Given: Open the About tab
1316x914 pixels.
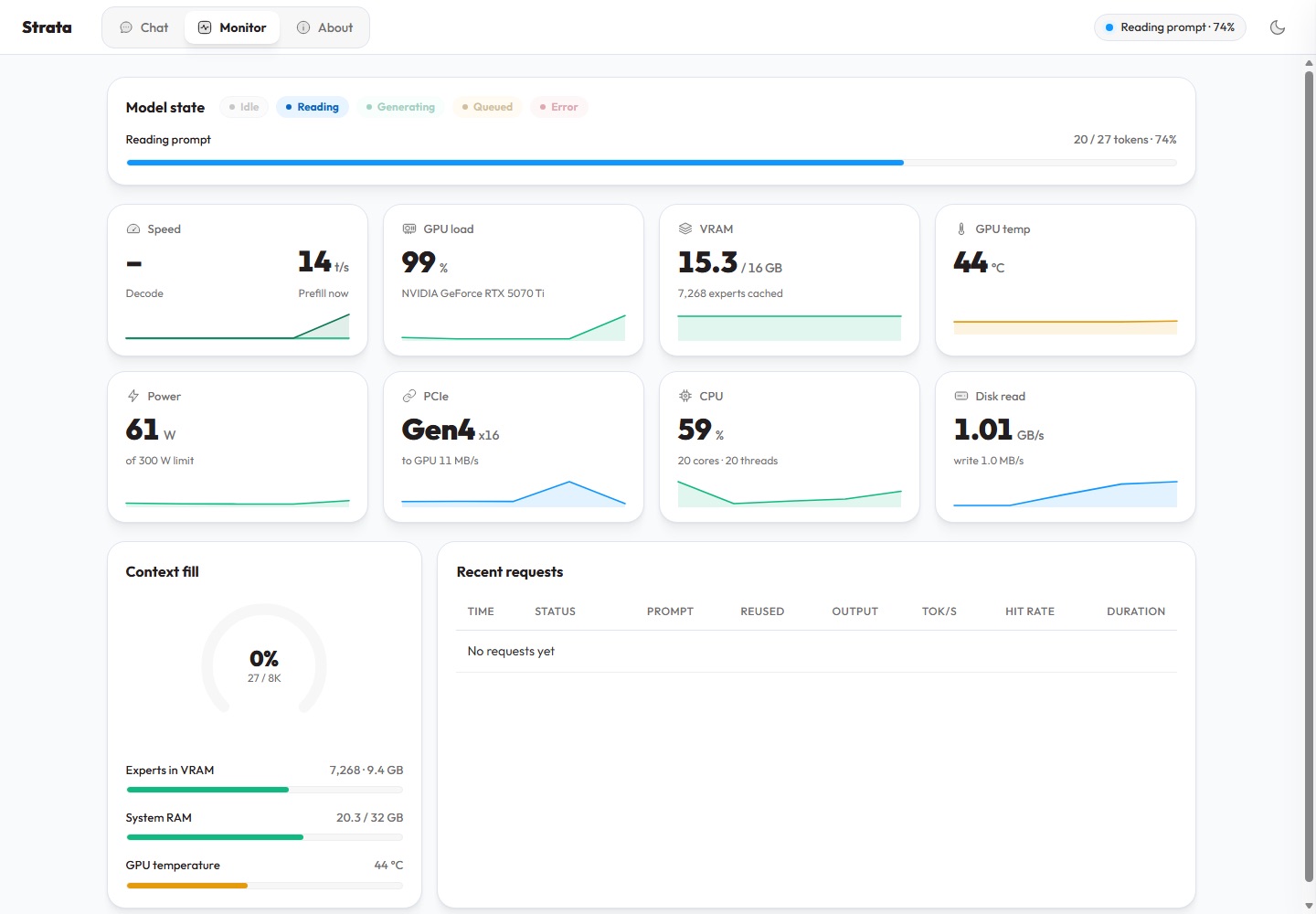Looking at the screenshot, I should pyautogui.click(x=324, y=27).
